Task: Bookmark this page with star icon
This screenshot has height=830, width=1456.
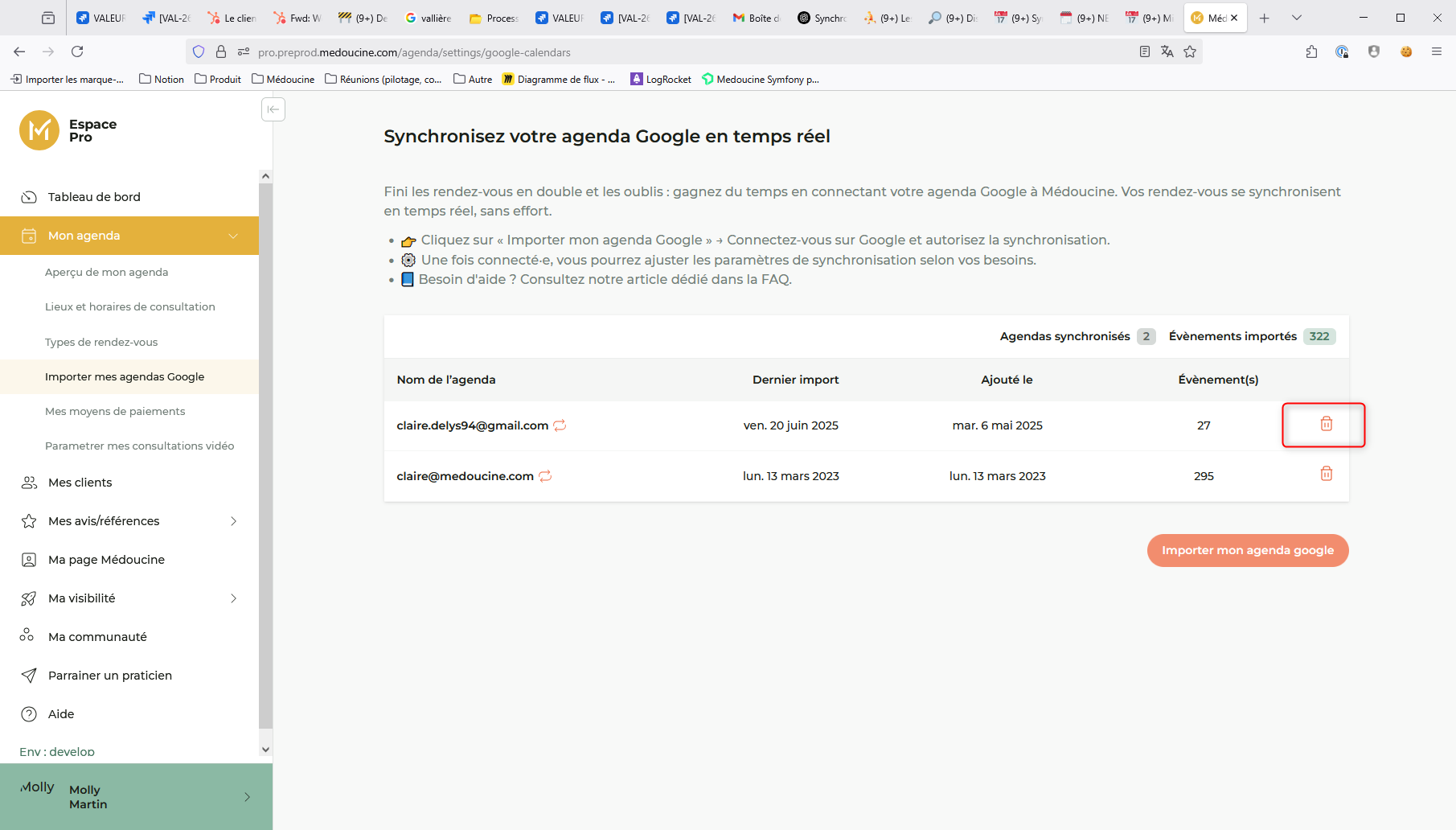Action: click(x=1190, y=51)
